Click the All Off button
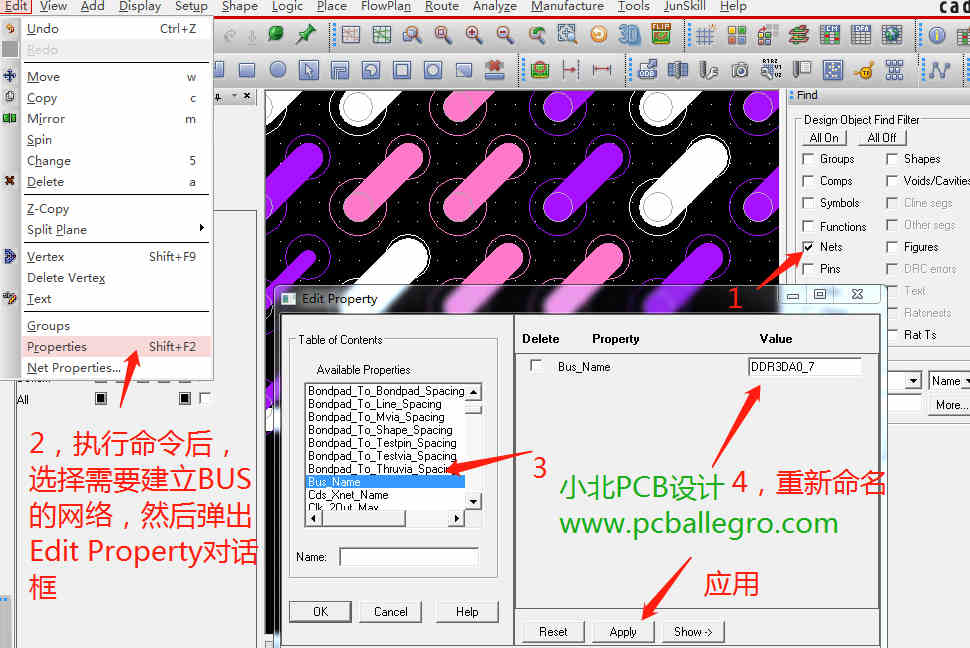 pyautogui.click(x=882, y=138)
